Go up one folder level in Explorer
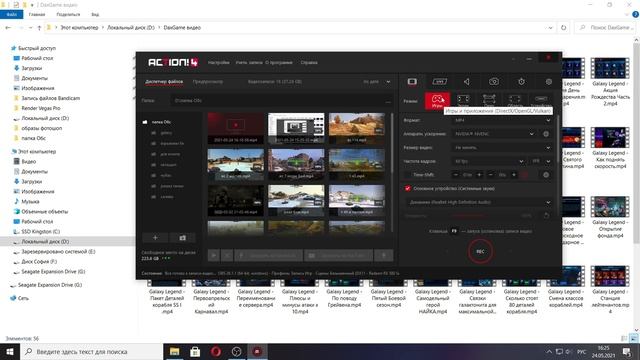This screenshot has height=360, width=640. click(x=39, y=28)
